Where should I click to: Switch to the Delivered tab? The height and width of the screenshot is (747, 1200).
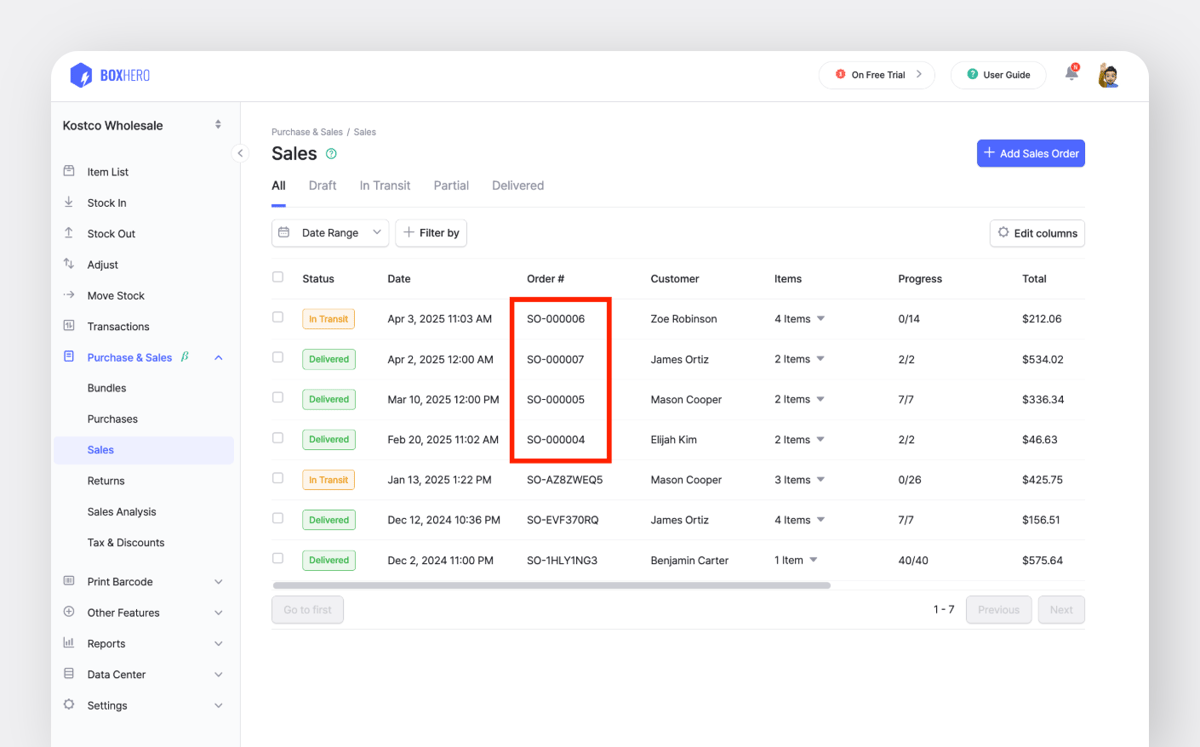tap(517, 185)
